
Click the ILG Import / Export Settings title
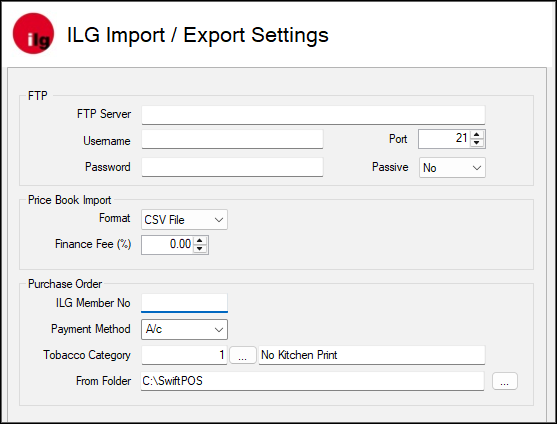[198, 35]
